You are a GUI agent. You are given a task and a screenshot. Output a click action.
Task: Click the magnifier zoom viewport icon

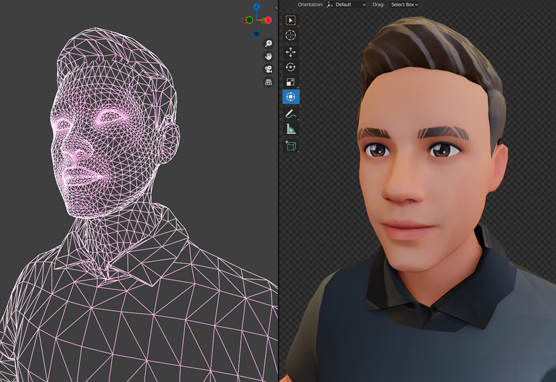click(268, 43)
